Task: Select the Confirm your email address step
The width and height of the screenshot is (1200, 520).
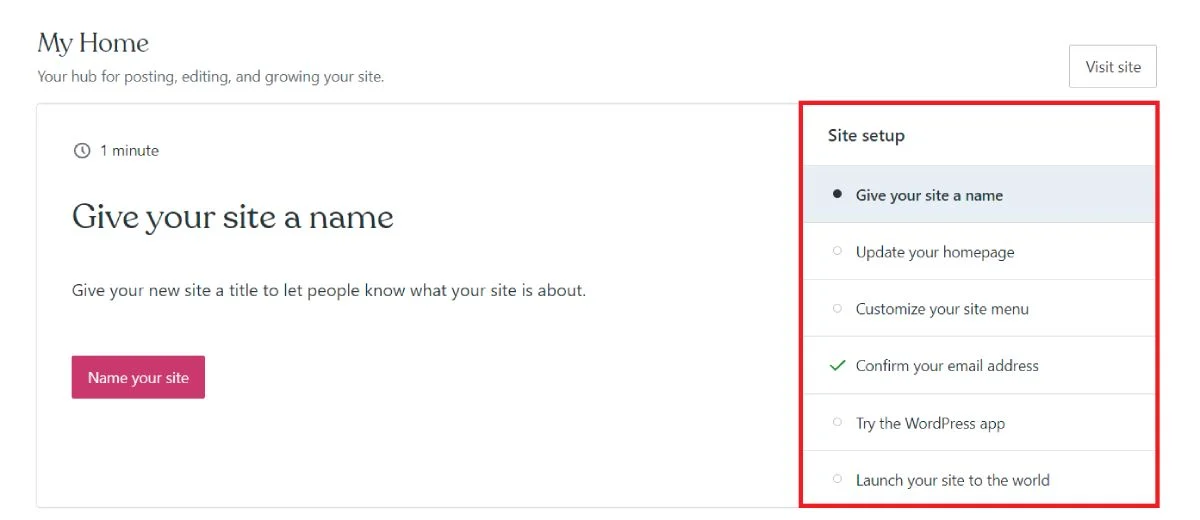Action: click(980, 366)
